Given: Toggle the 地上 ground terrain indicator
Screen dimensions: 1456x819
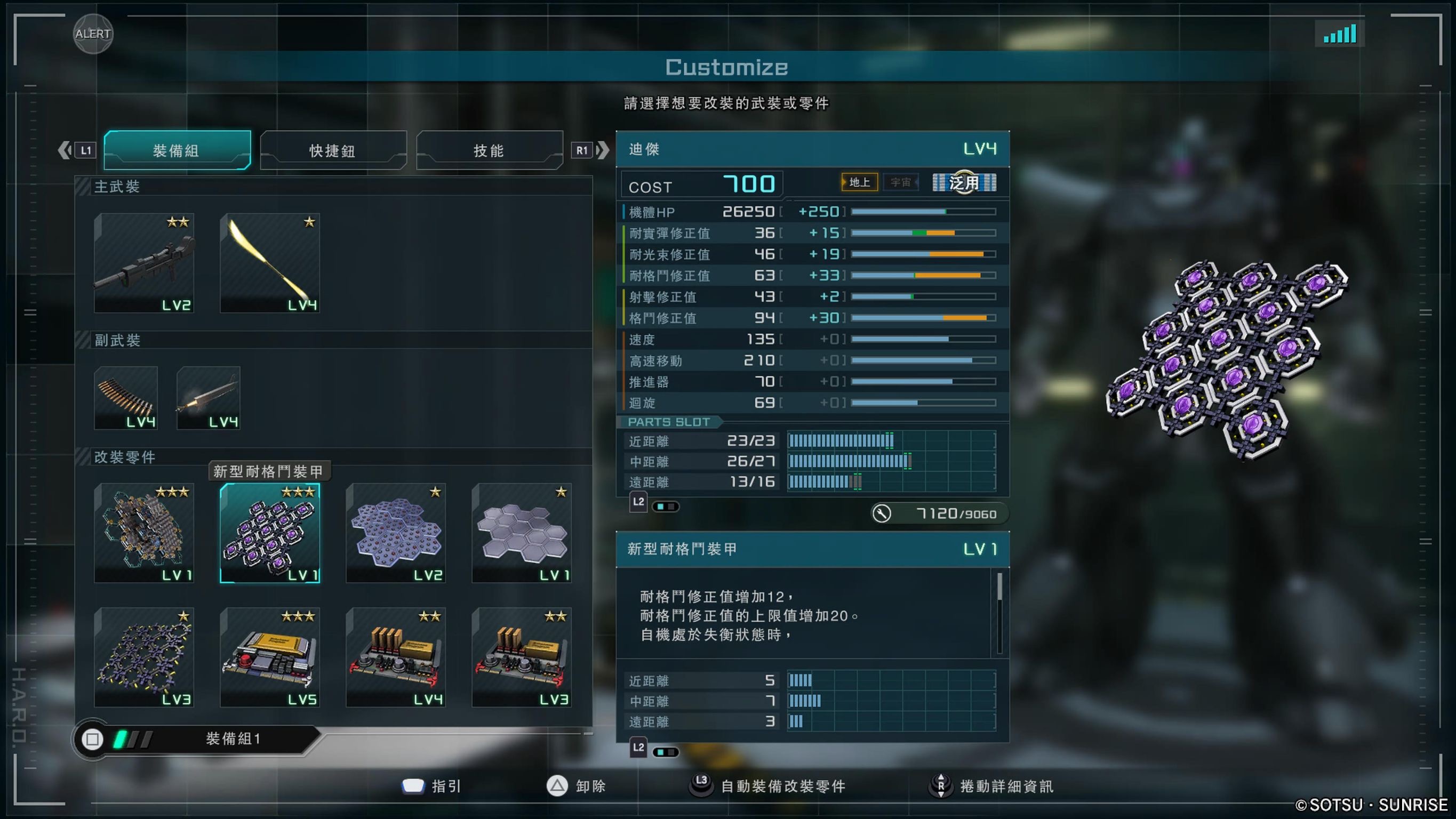Looking at the screenshot, I should click(859, 182).
